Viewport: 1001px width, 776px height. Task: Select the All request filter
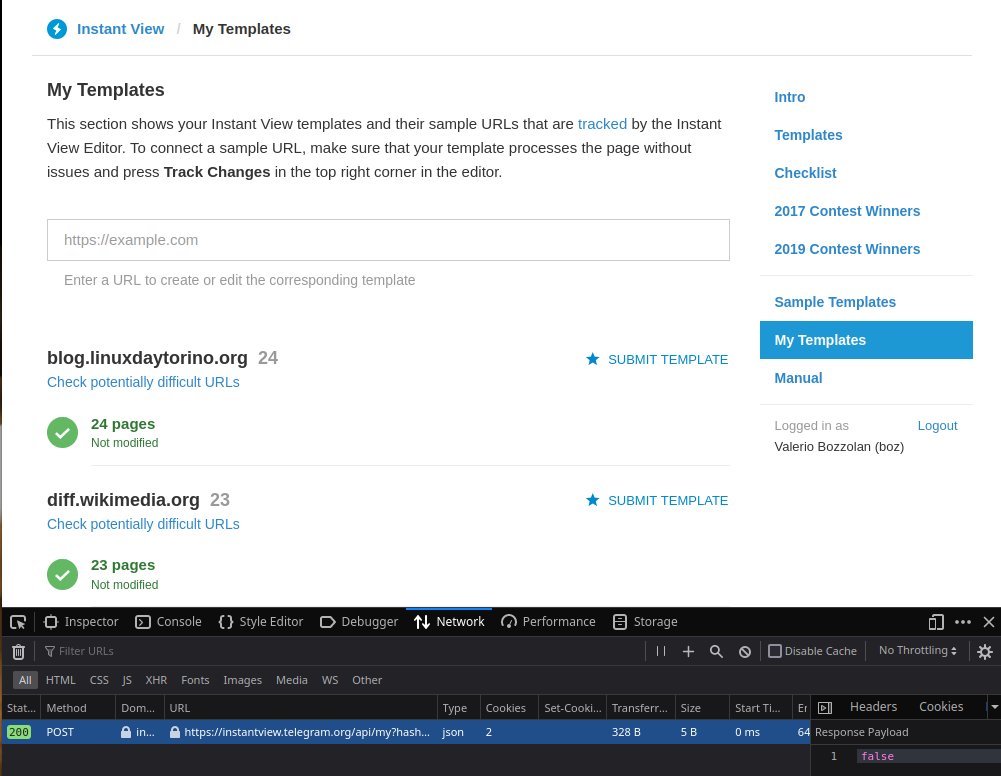(25, 680)
